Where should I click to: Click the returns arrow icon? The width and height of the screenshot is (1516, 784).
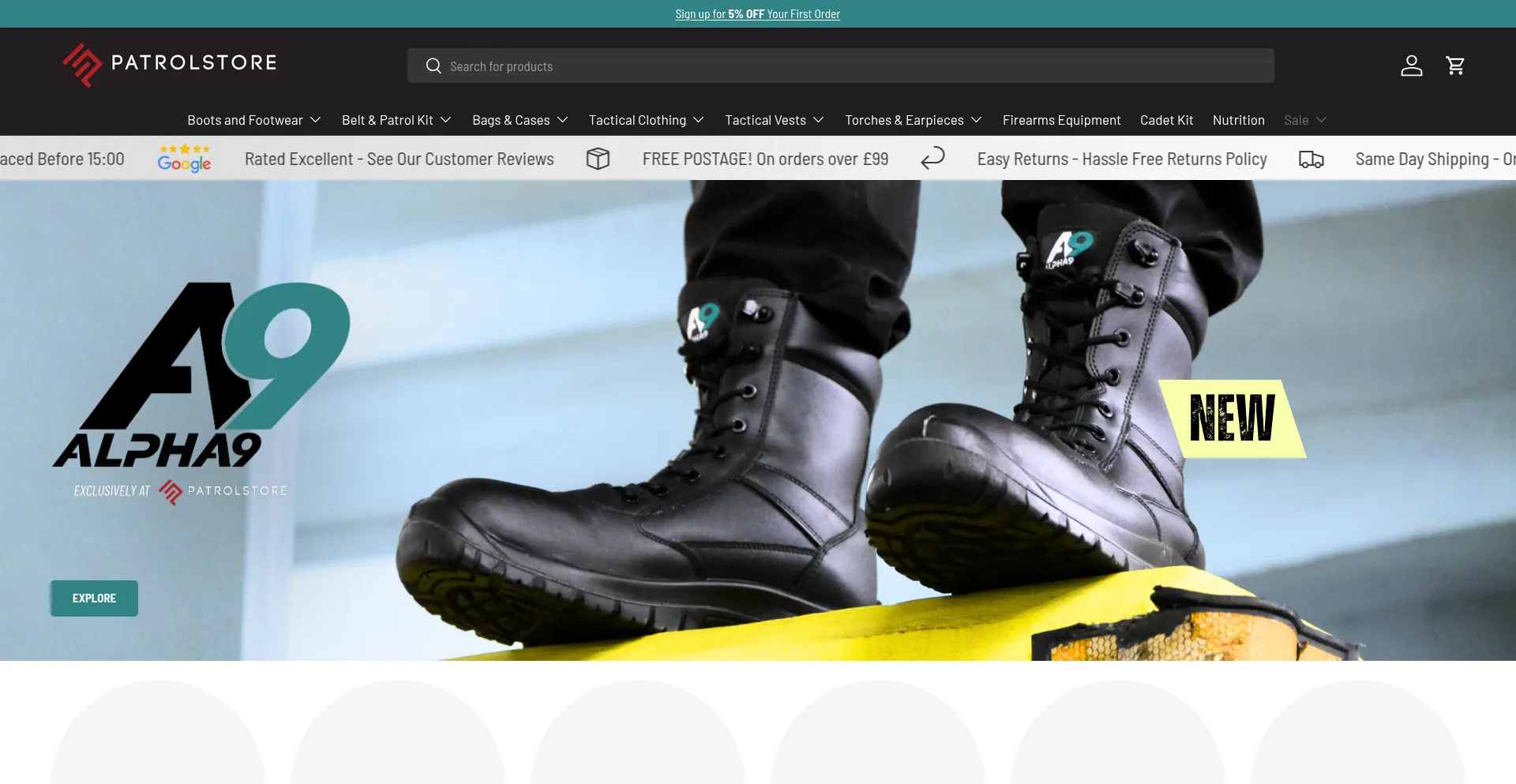click(x=932, y=159)
